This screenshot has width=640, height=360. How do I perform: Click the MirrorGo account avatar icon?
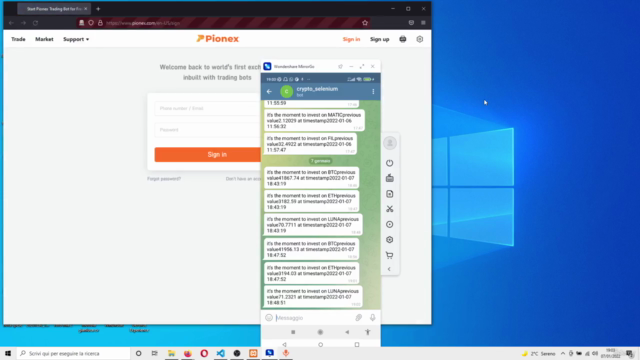click(390, 143)
